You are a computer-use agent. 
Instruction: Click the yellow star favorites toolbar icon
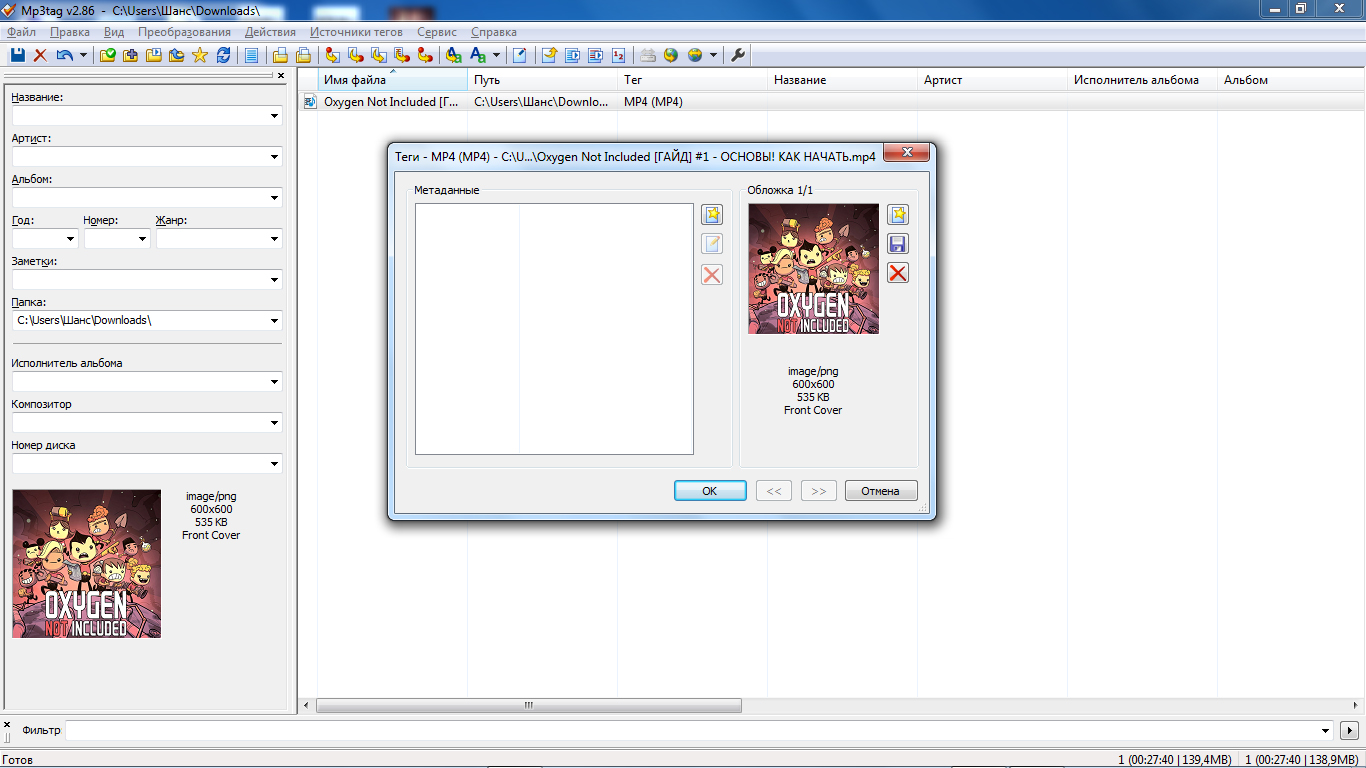coord(200,55)
